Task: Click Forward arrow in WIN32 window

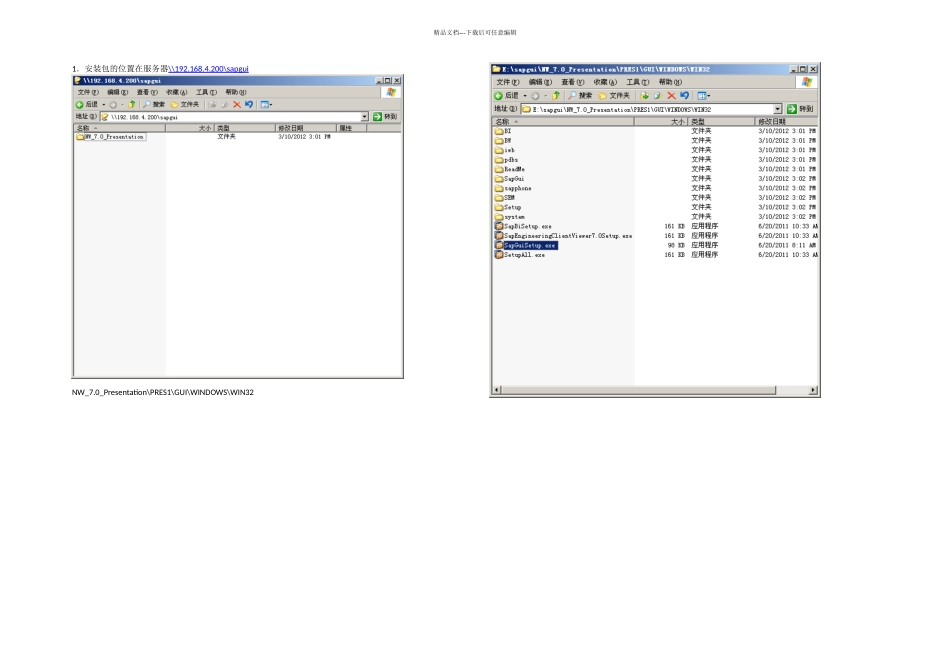Action: coord(535,96)
